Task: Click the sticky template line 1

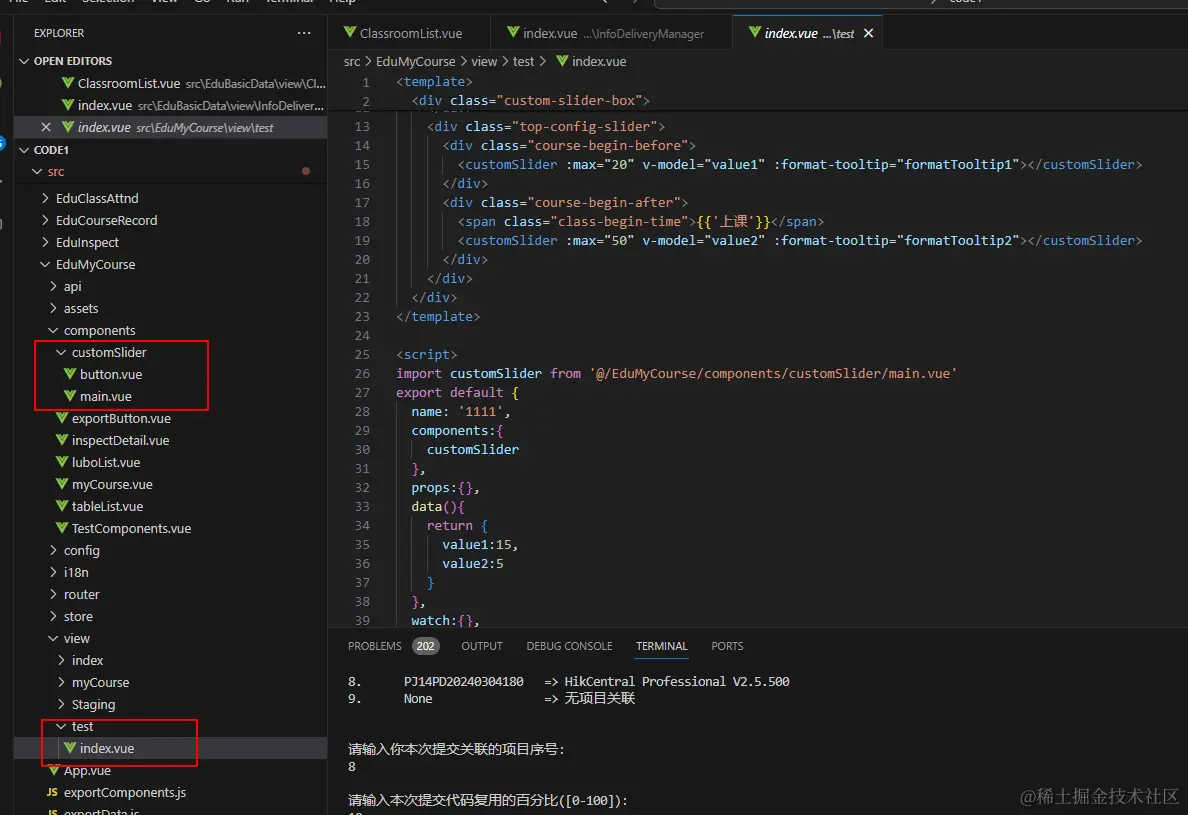Action: click(434, 81)
